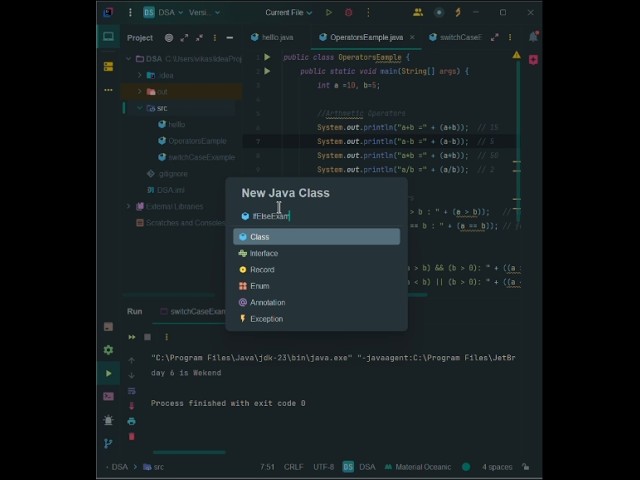Expand the .idea folder

(x=139, y=75)
